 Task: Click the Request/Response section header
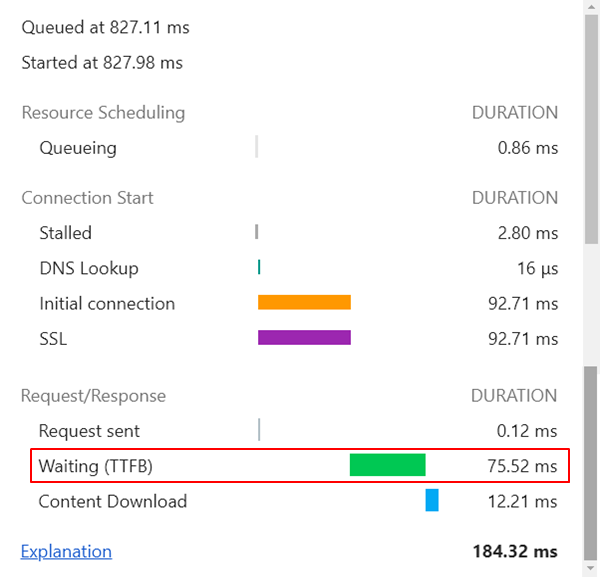pyautogui.click(x=93, y=396)
